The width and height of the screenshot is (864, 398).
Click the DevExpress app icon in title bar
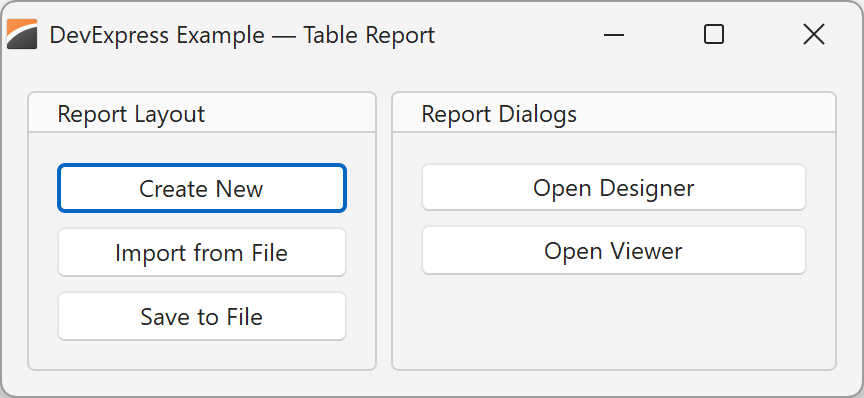[22, 34]
